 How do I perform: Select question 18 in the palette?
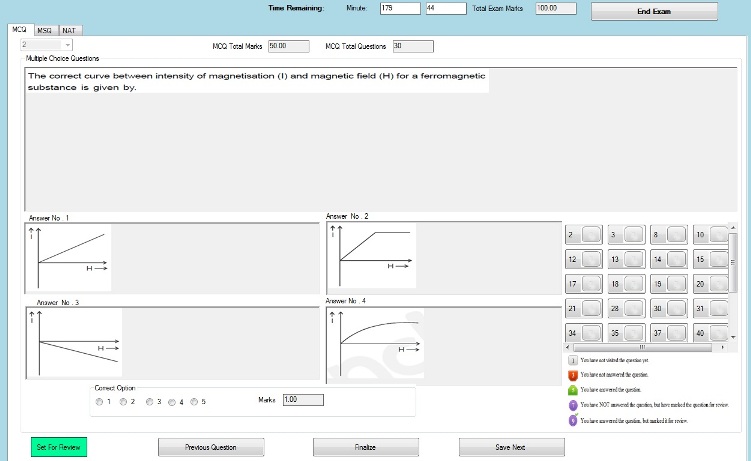(626, 284)
